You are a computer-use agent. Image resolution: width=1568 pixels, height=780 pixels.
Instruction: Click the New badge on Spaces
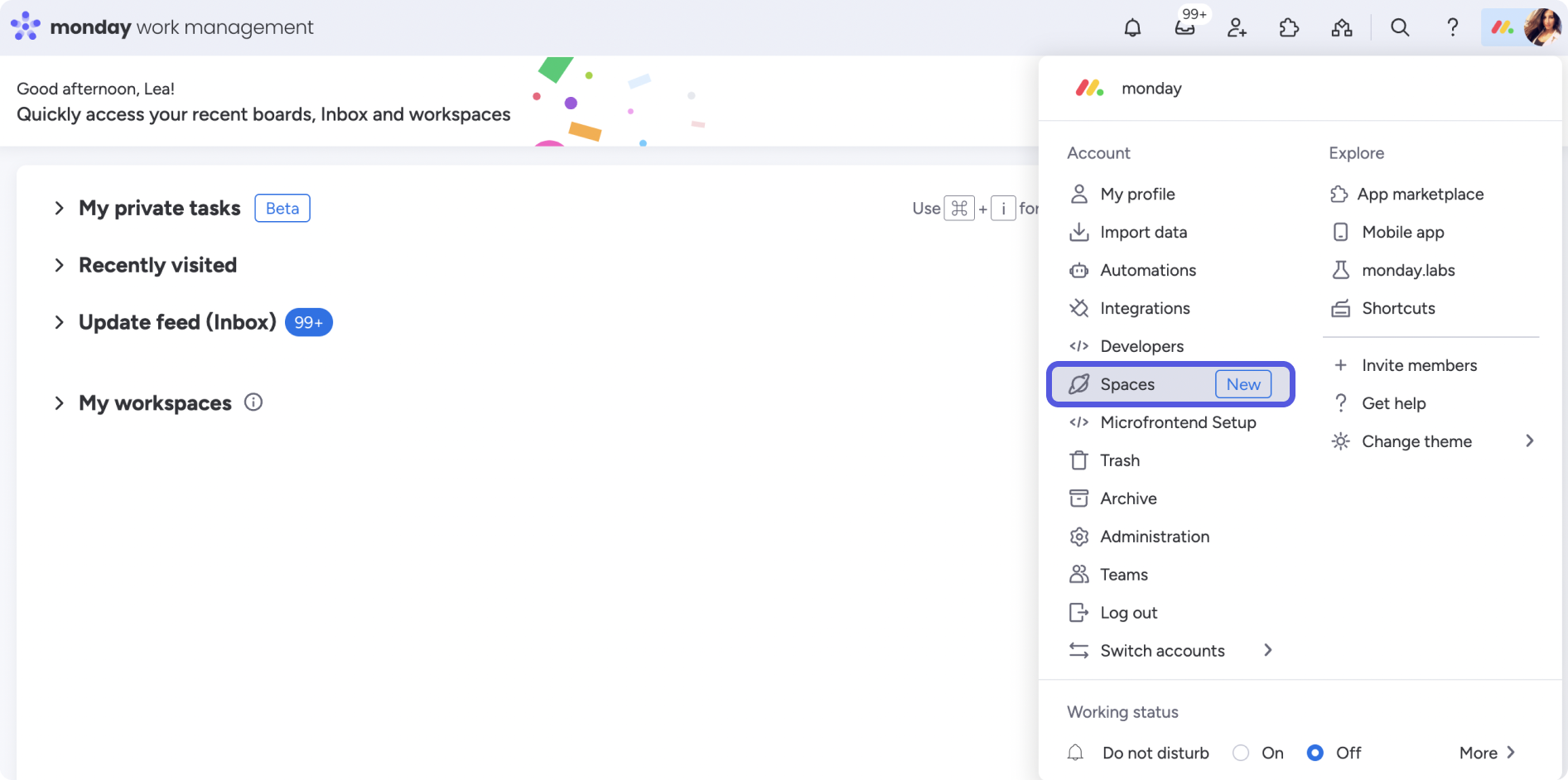1243,384
